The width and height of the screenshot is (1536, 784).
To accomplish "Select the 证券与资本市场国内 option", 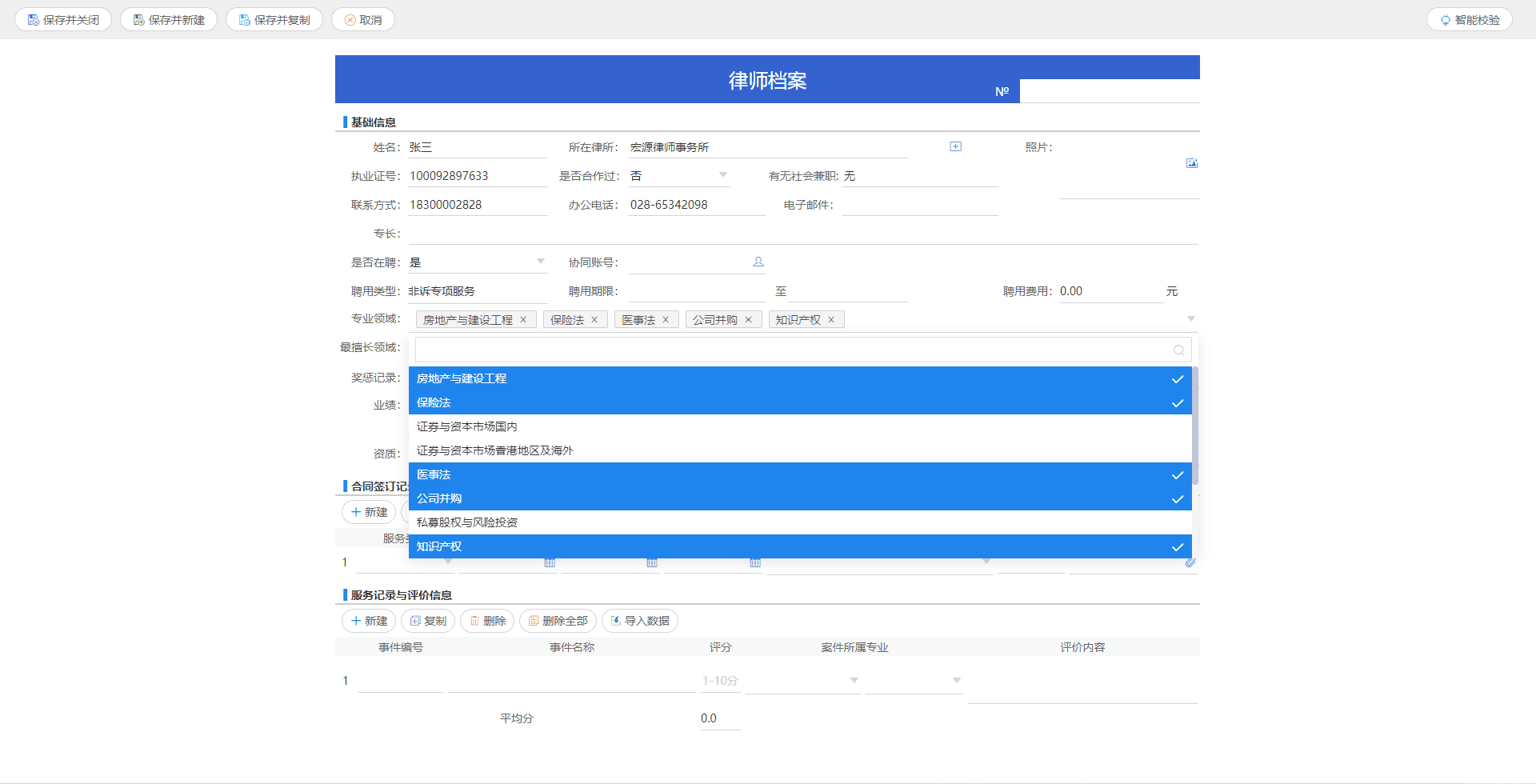I will 800,426.
